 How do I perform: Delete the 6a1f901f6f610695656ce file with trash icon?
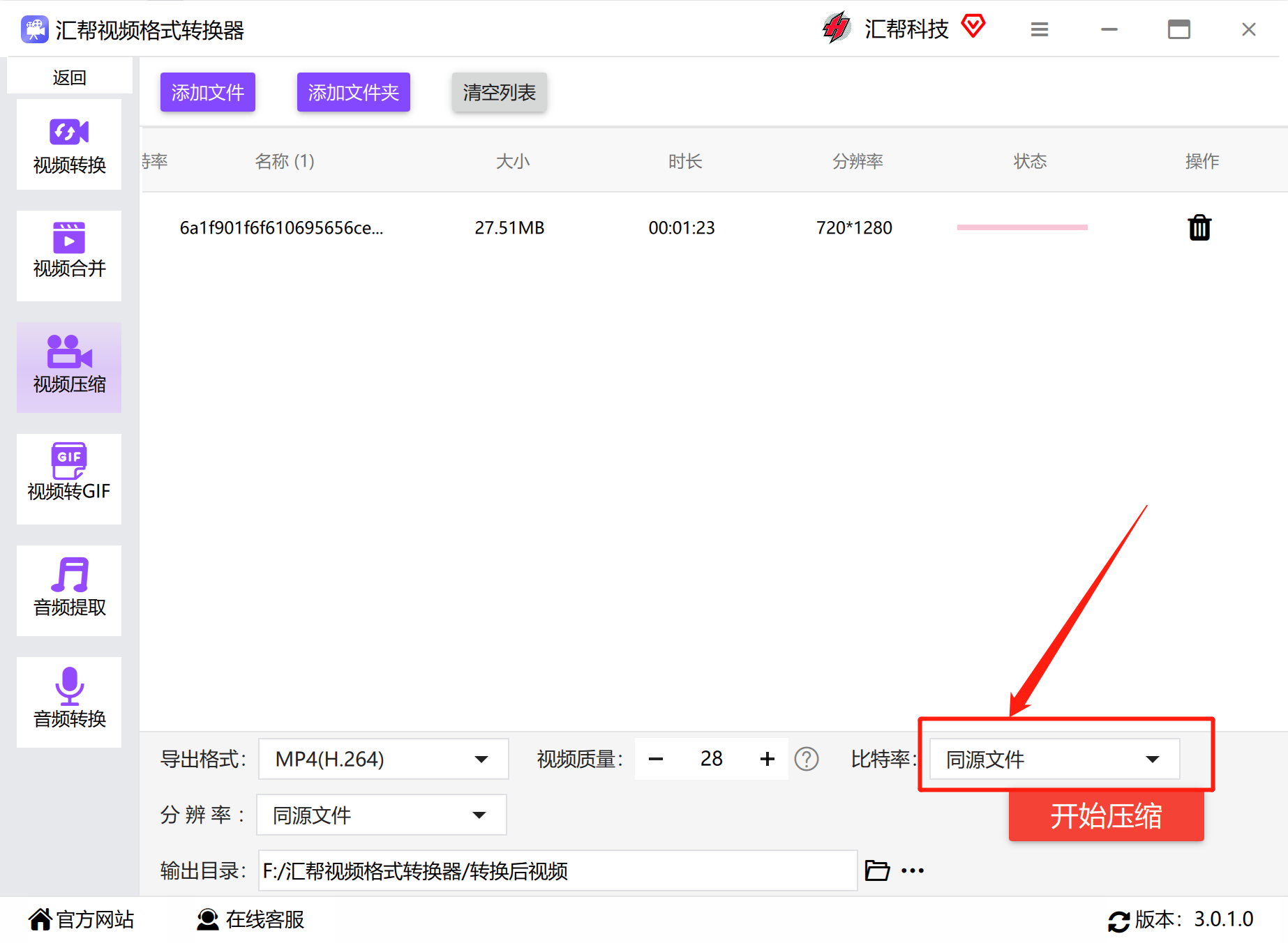coord(1199,227)
